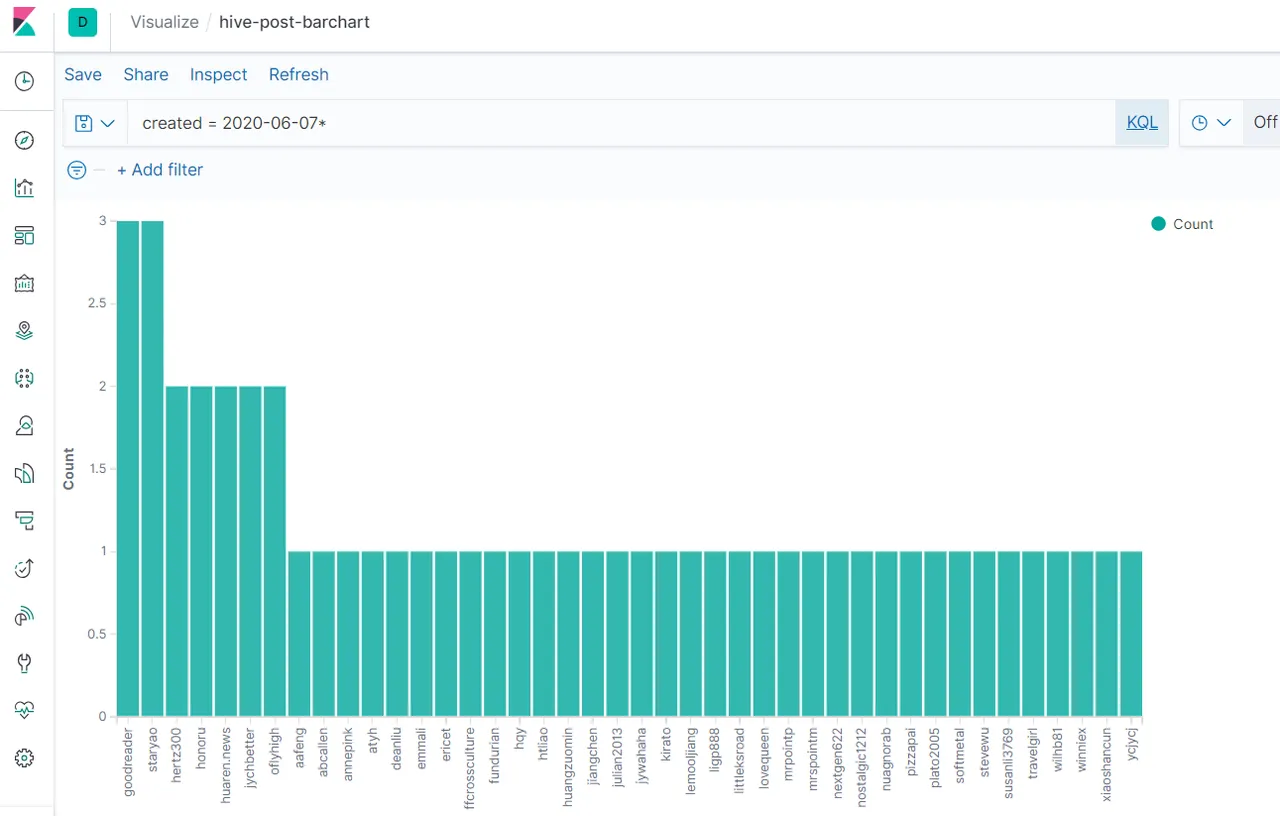Click the Visualize breadcrumb link

[x=165, y=22]
